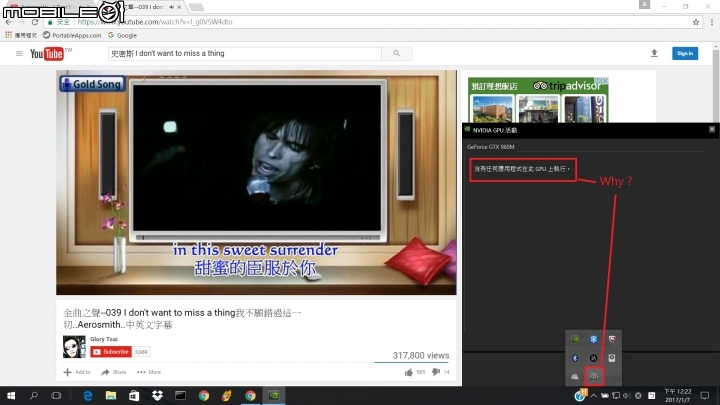This screenshot has width=720, height=405.
Task: Open NVIDIA GPU activity from taskbar
Action: click(x=274, y=395)
